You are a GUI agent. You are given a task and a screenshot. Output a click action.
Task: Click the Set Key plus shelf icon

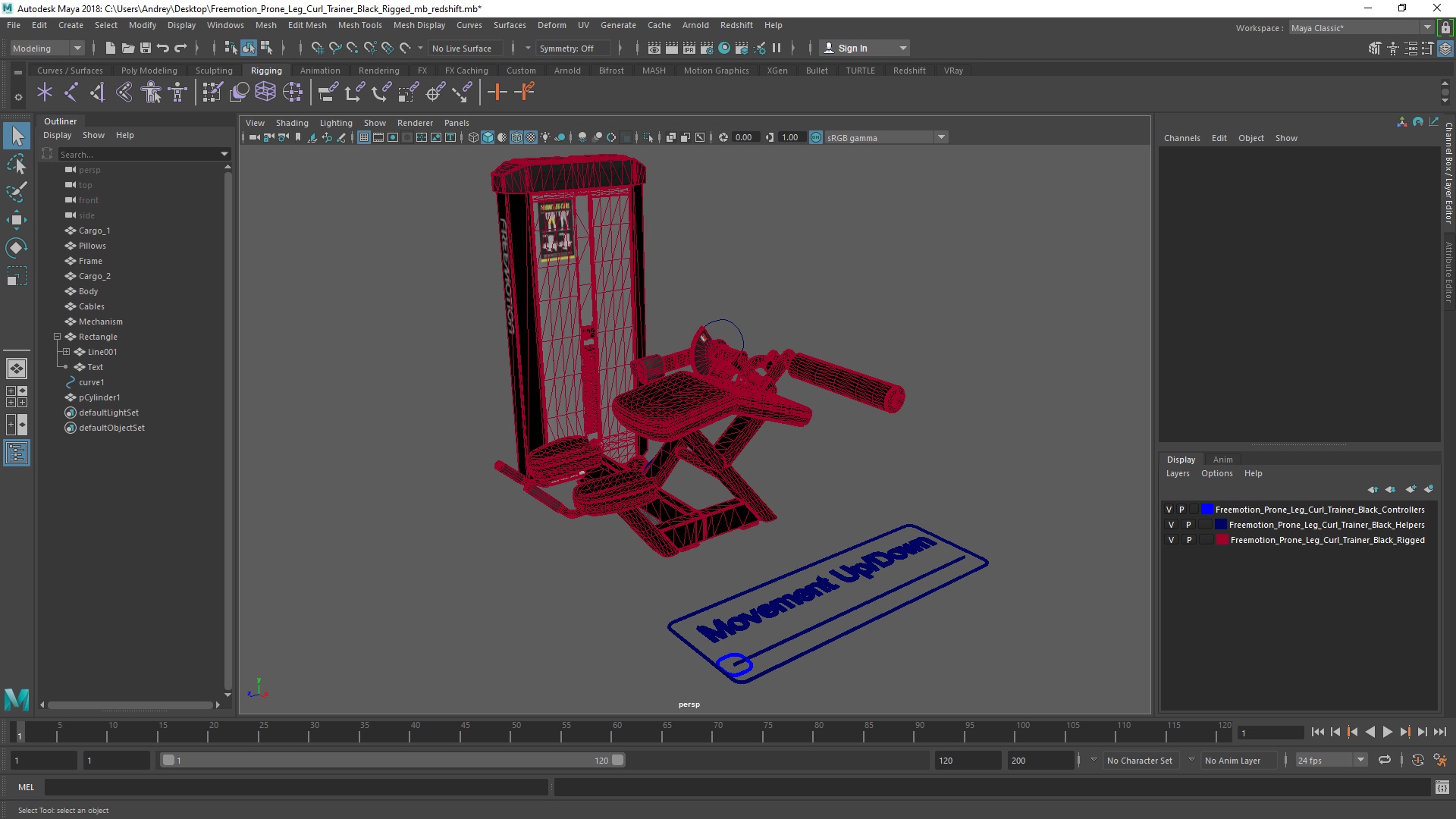497,93
